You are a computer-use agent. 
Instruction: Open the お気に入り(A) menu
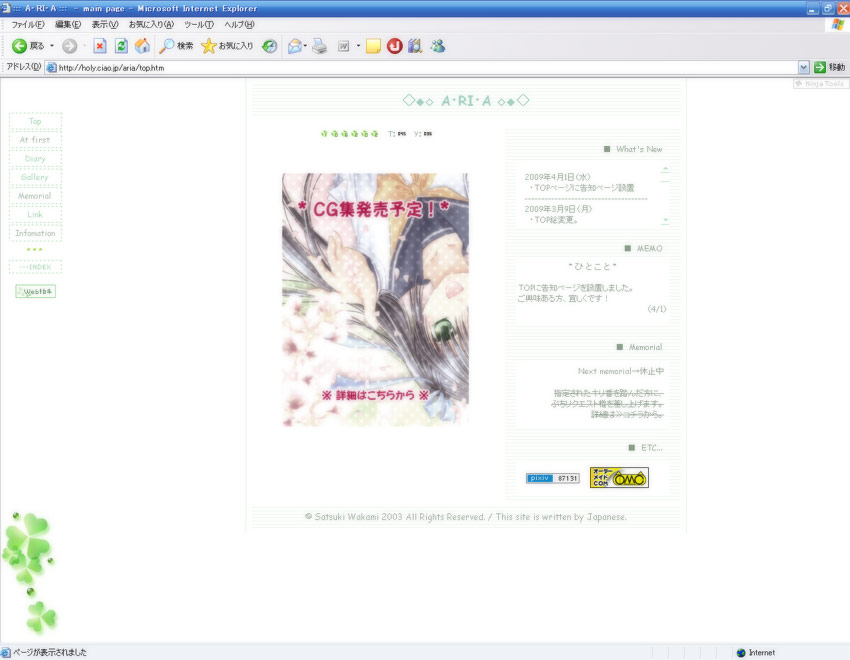click(151, 24)
